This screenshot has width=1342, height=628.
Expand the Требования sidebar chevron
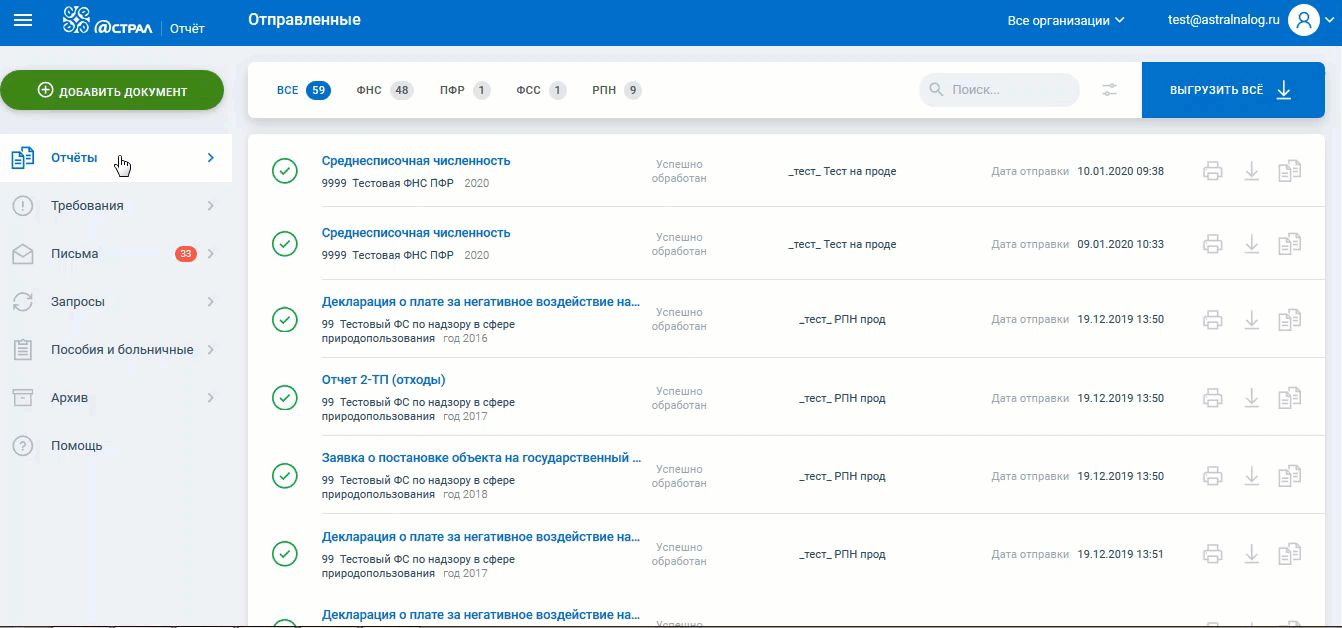[x=211, y=206]
